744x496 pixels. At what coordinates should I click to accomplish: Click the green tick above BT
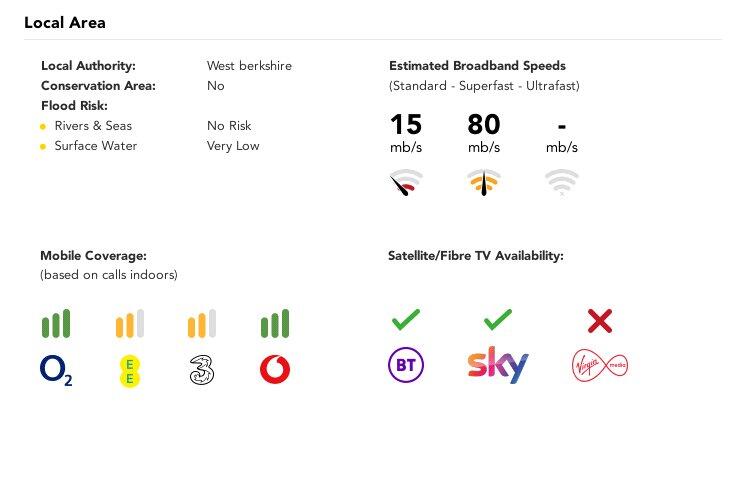[x=405, y=320]
